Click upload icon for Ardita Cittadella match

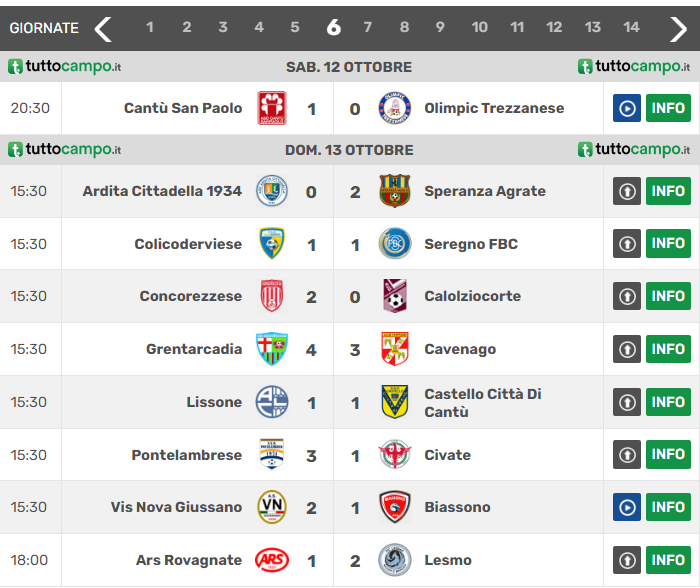(626, 191)
